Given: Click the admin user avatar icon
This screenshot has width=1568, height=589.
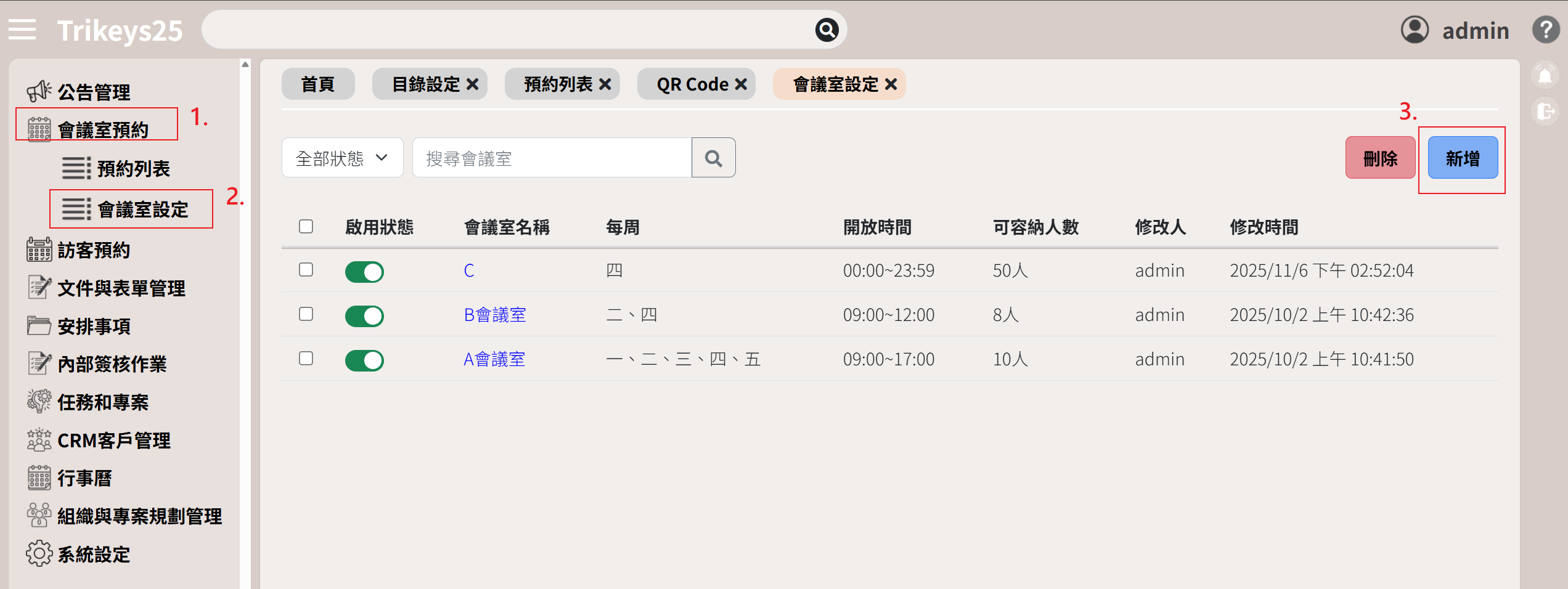Looking at the screenshot, I should [1415, 30].
